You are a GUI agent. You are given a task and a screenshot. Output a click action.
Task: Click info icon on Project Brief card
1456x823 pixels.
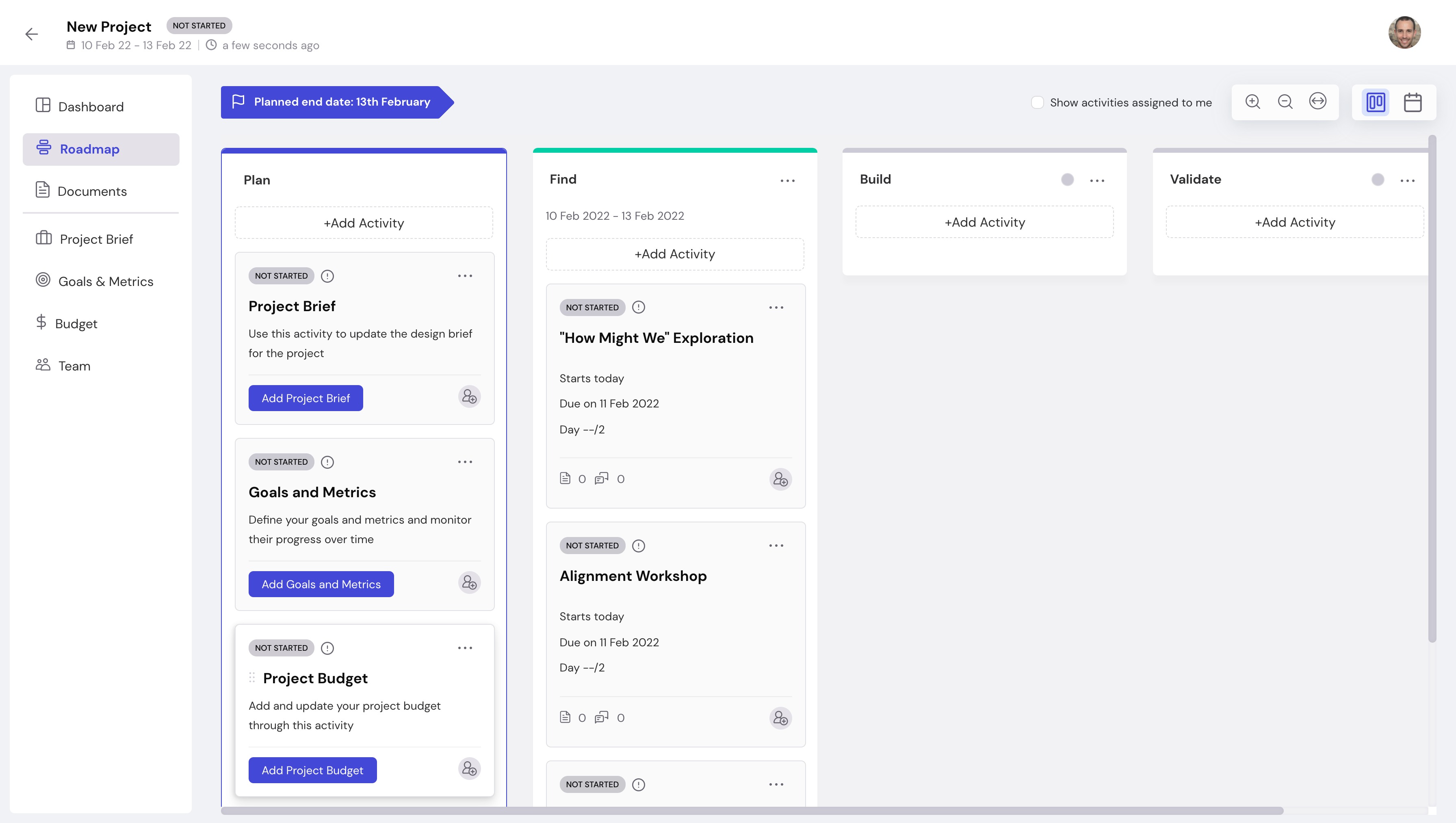click(327, 276)
